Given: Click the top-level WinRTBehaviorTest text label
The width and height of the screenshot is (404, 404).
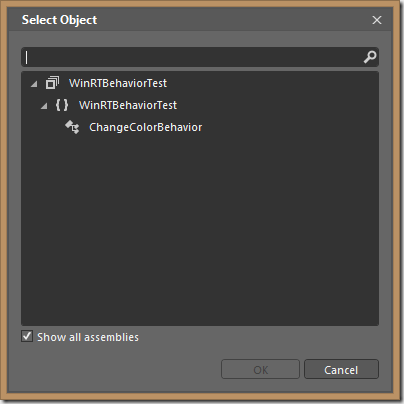Looking at the screenshot, I should [118, 83].
